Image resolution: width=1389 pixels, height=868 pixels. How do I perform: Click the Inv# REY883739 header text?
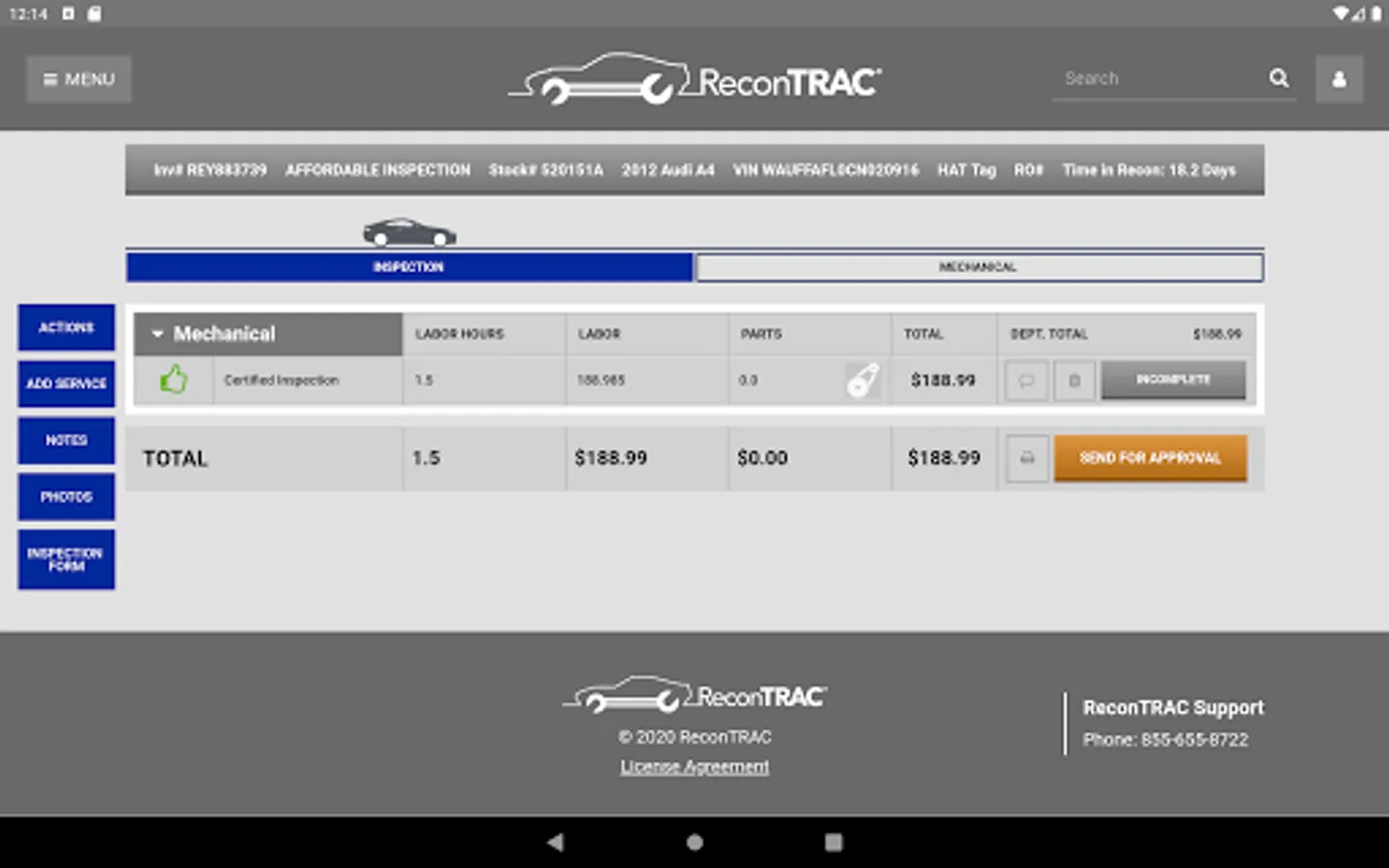click(210, 170)
